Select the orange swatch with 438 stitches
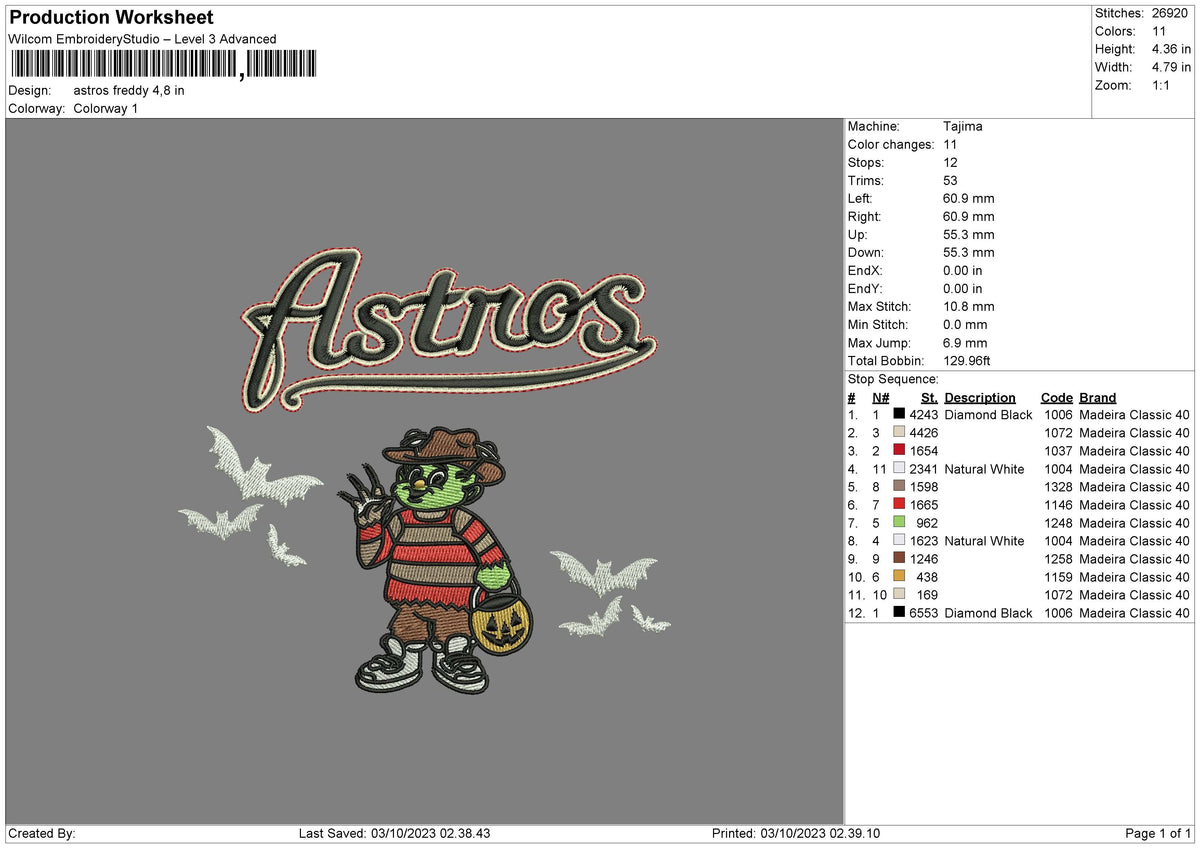 tap(900, 576)
